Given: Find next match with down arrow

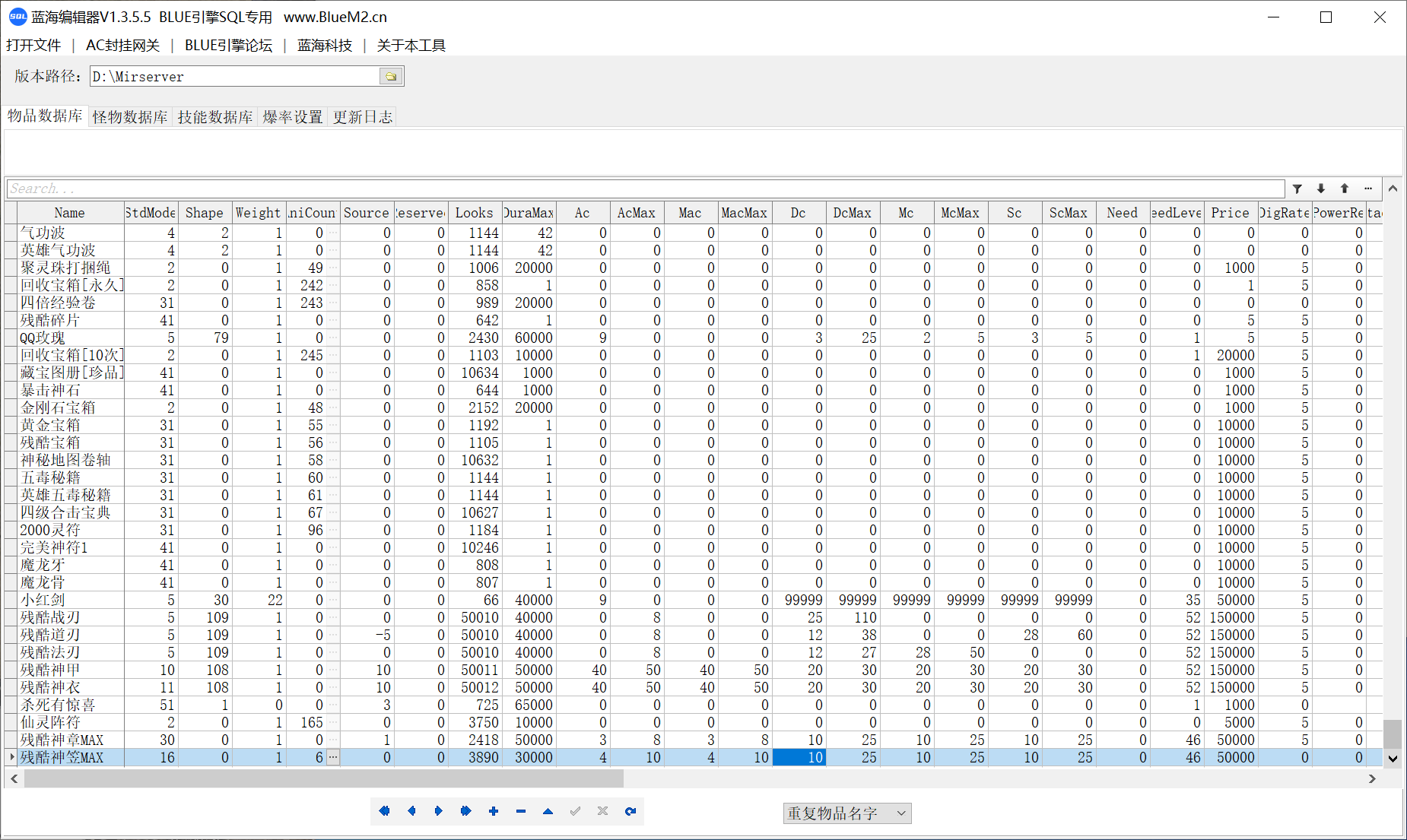Looking at the screenshot, I should tap(1321, 189).
